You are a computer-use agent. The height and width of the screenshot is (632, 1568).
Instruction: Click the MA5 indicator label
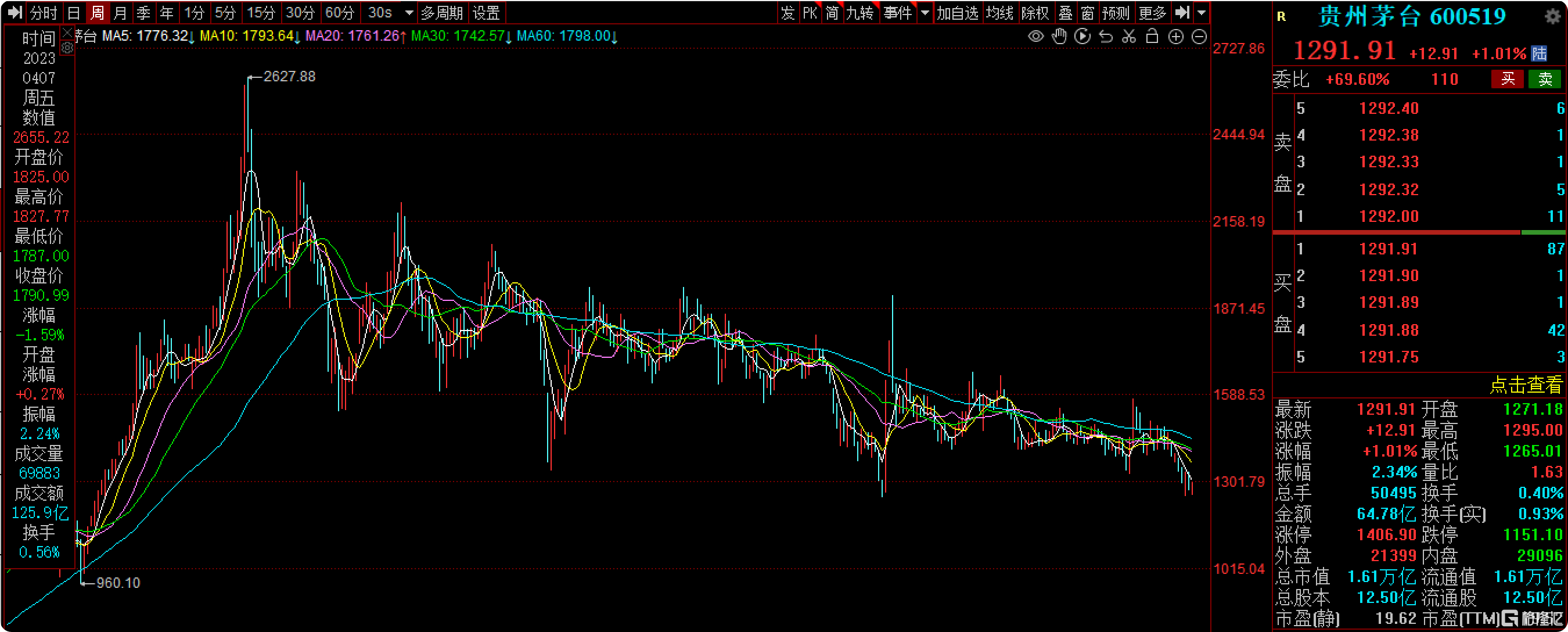[149, 36]
